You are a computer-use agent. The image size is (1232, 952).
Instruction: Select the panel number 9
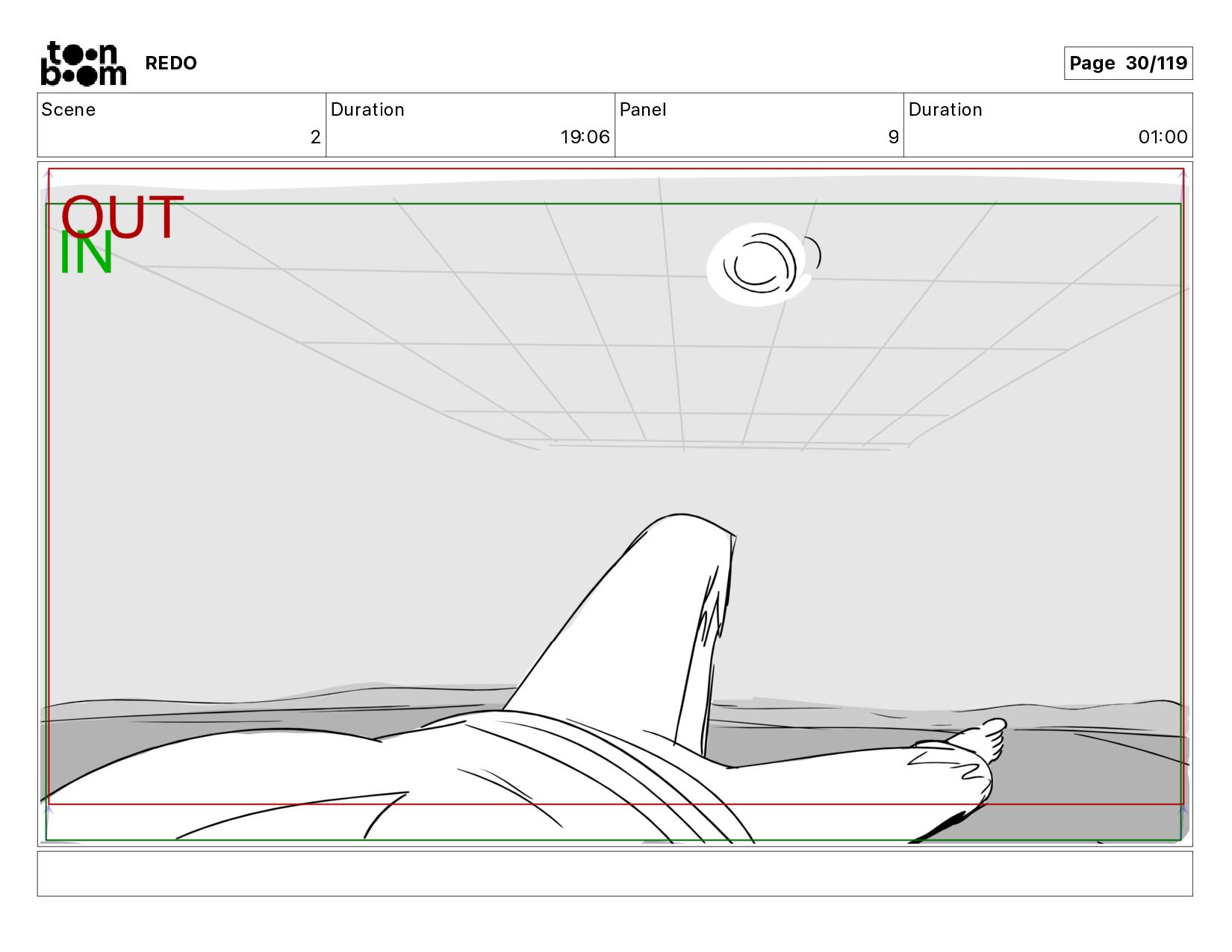(893, 137)
